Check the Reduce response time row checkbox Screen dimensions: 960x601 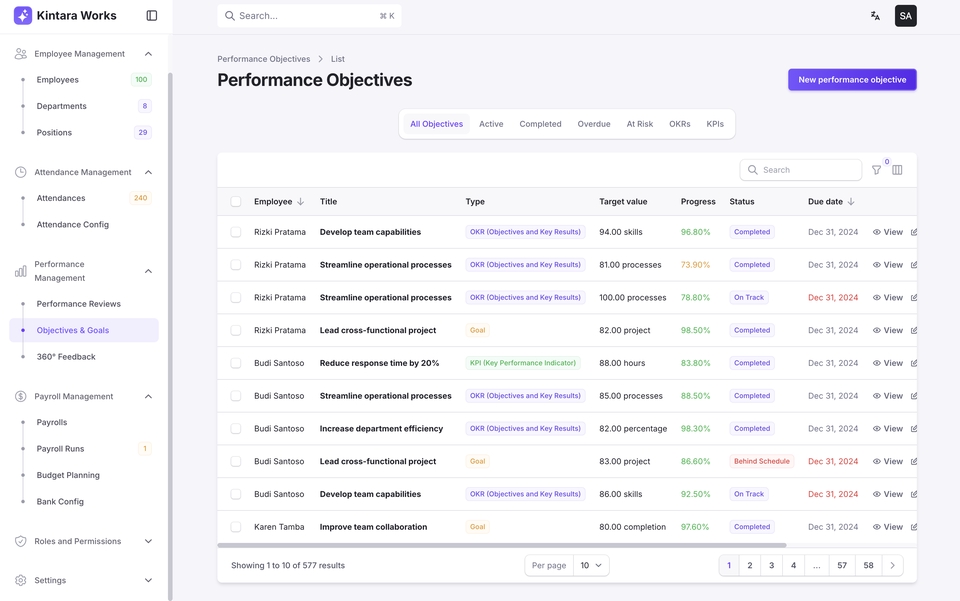tap(236, 363)
